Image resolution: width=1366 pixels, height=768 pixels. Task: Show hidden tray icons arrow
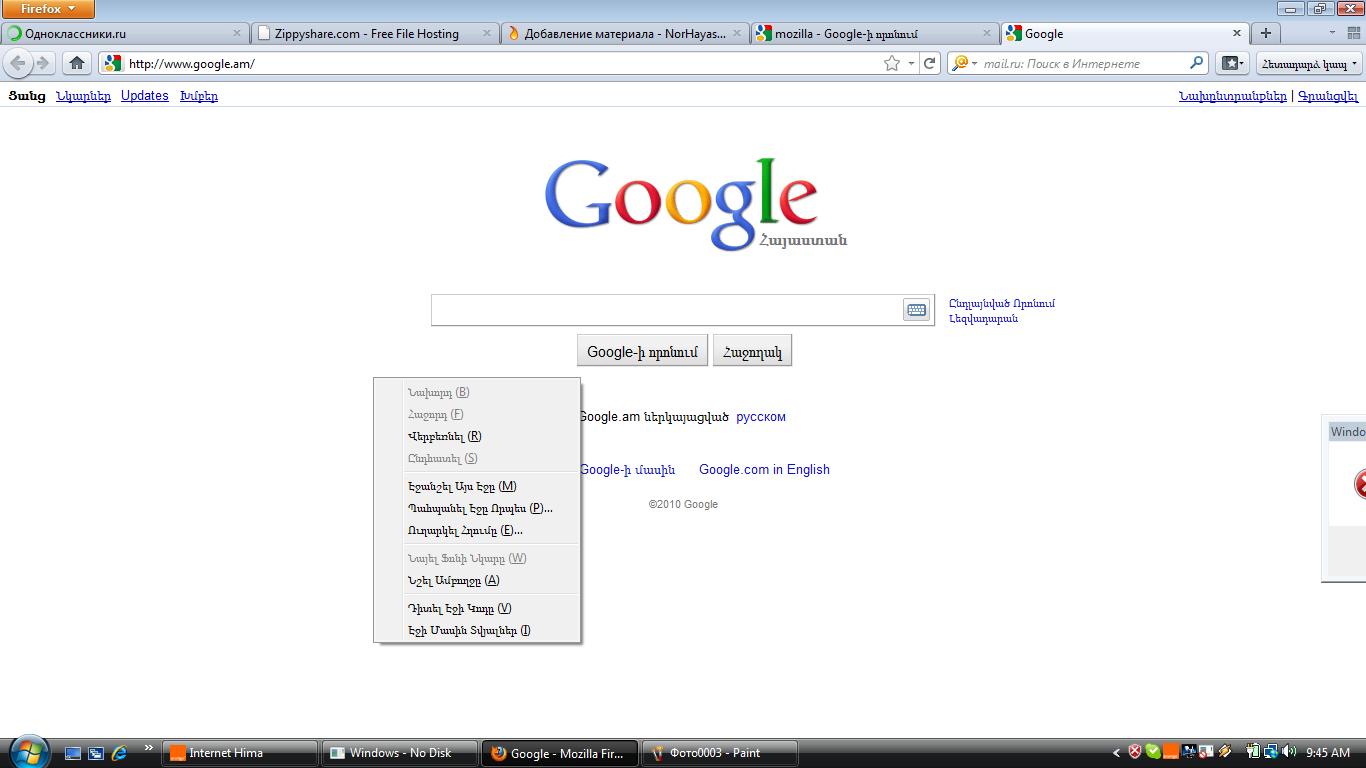point(1117,752)
